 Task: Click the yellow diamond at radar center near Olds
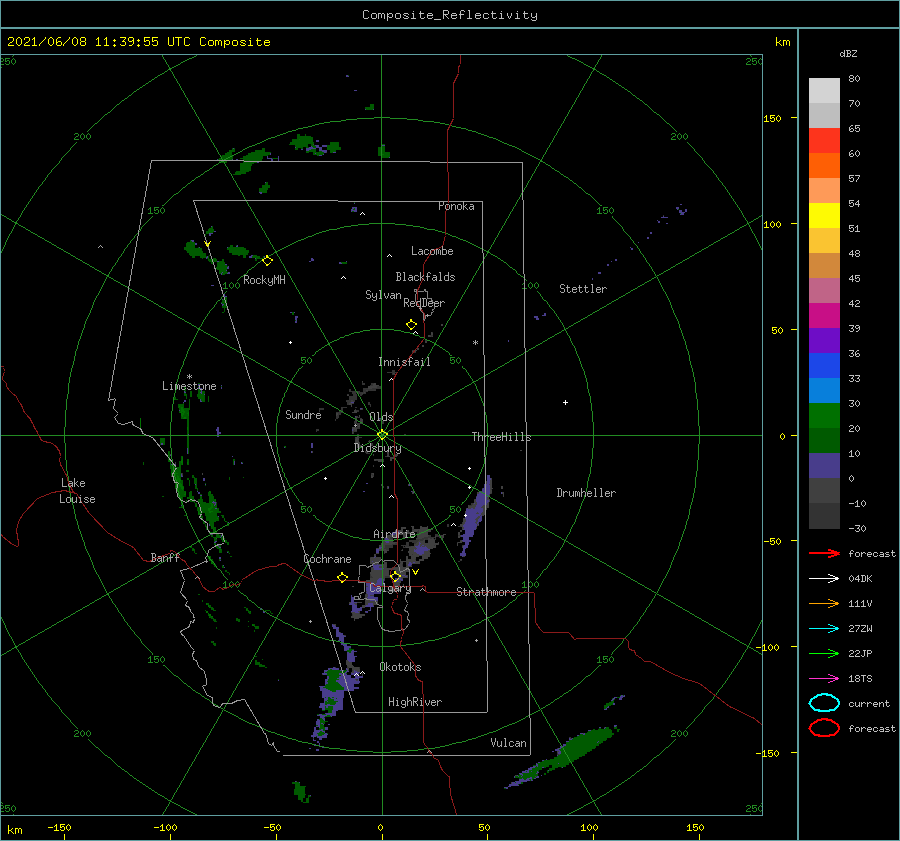(x=382, y=435)
